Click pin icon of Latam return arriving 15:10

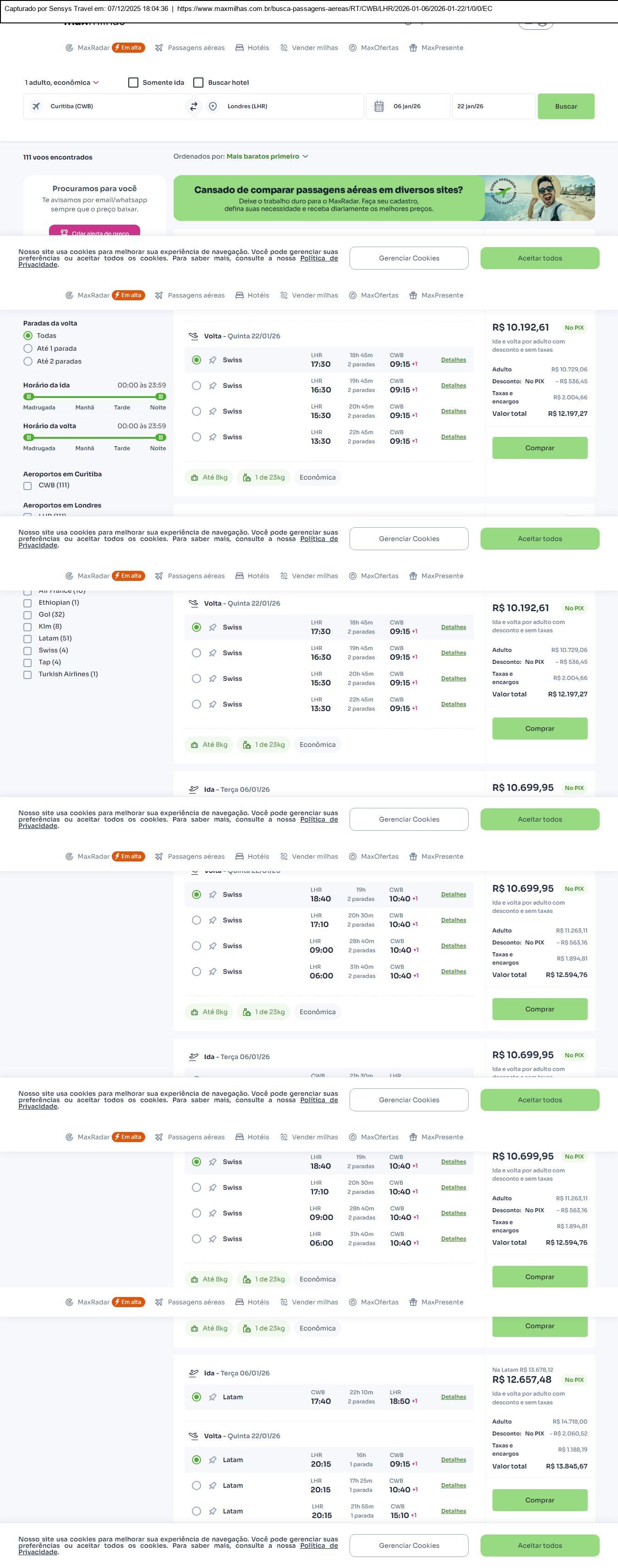[x=212, y=1511]
